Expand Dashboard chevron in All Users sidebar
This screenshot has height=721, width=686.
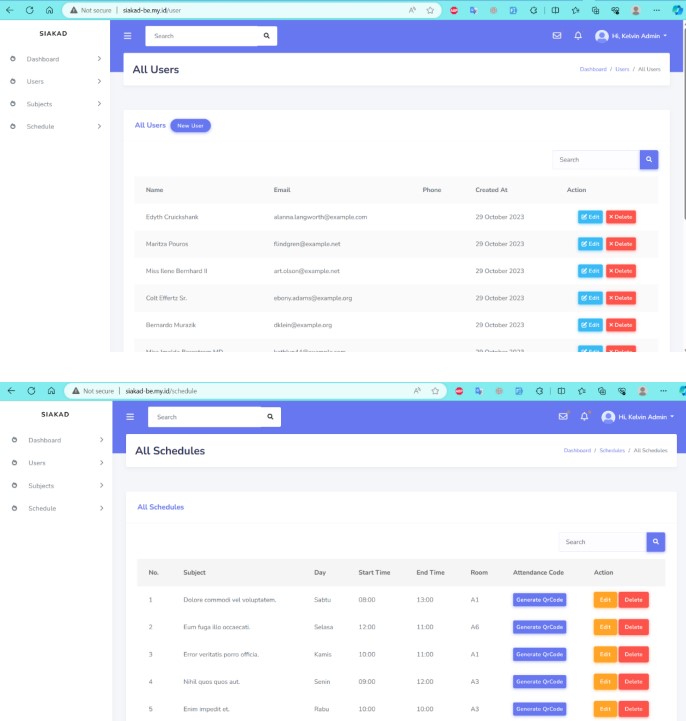coord(99,58)
